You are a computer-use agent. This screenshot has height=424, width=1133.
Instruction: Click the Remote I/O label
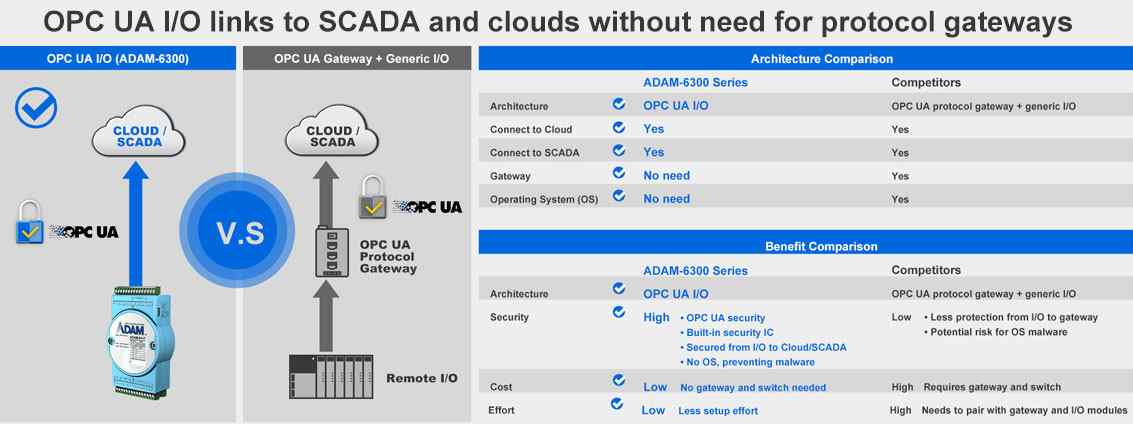coord(421,378)
